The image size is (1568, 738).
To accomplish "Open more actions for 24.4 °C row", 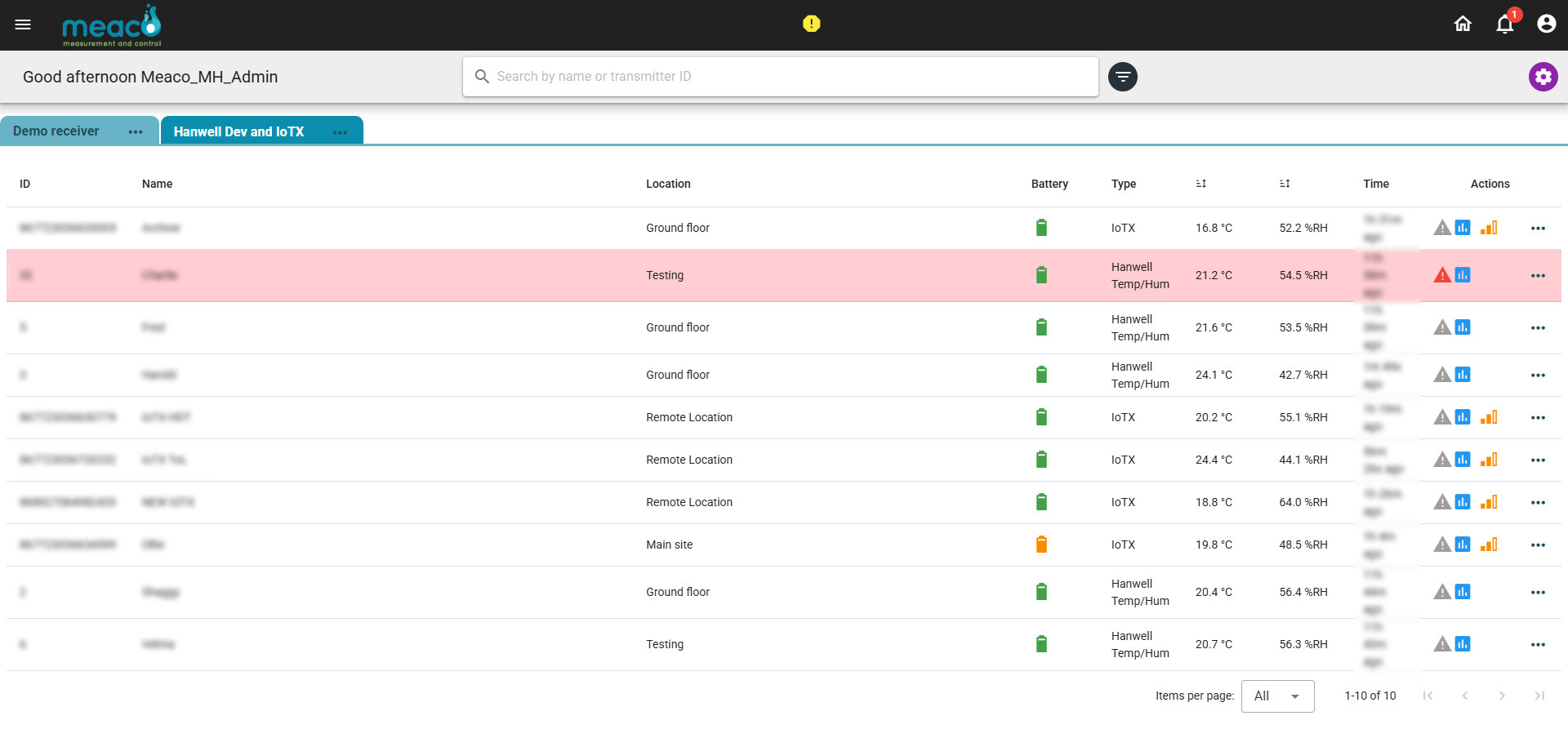I will coord(1538,460).
